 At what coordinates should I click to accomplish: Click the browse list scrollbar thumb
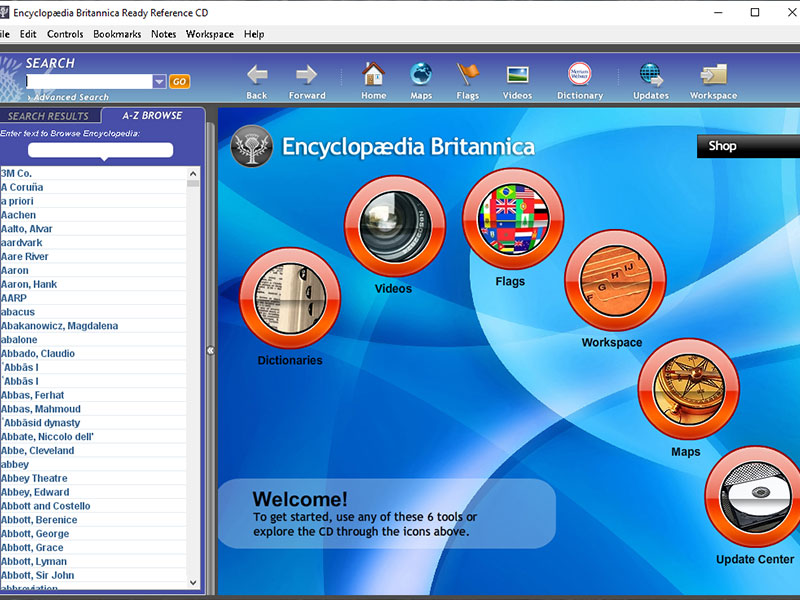(193, 184)
